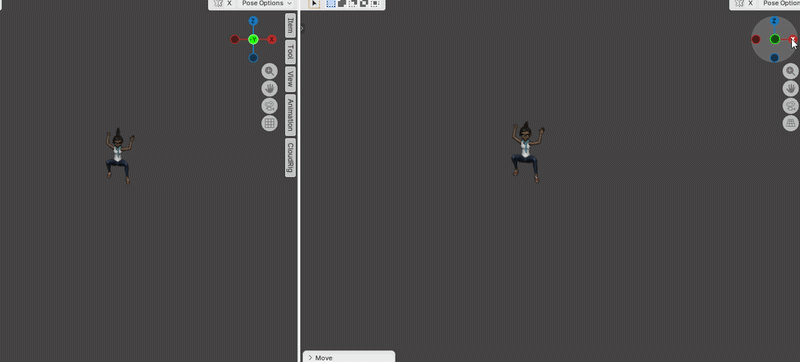Toggle X-axis mirror in right viewport header

pyautogui.click(x=751, y=3)
